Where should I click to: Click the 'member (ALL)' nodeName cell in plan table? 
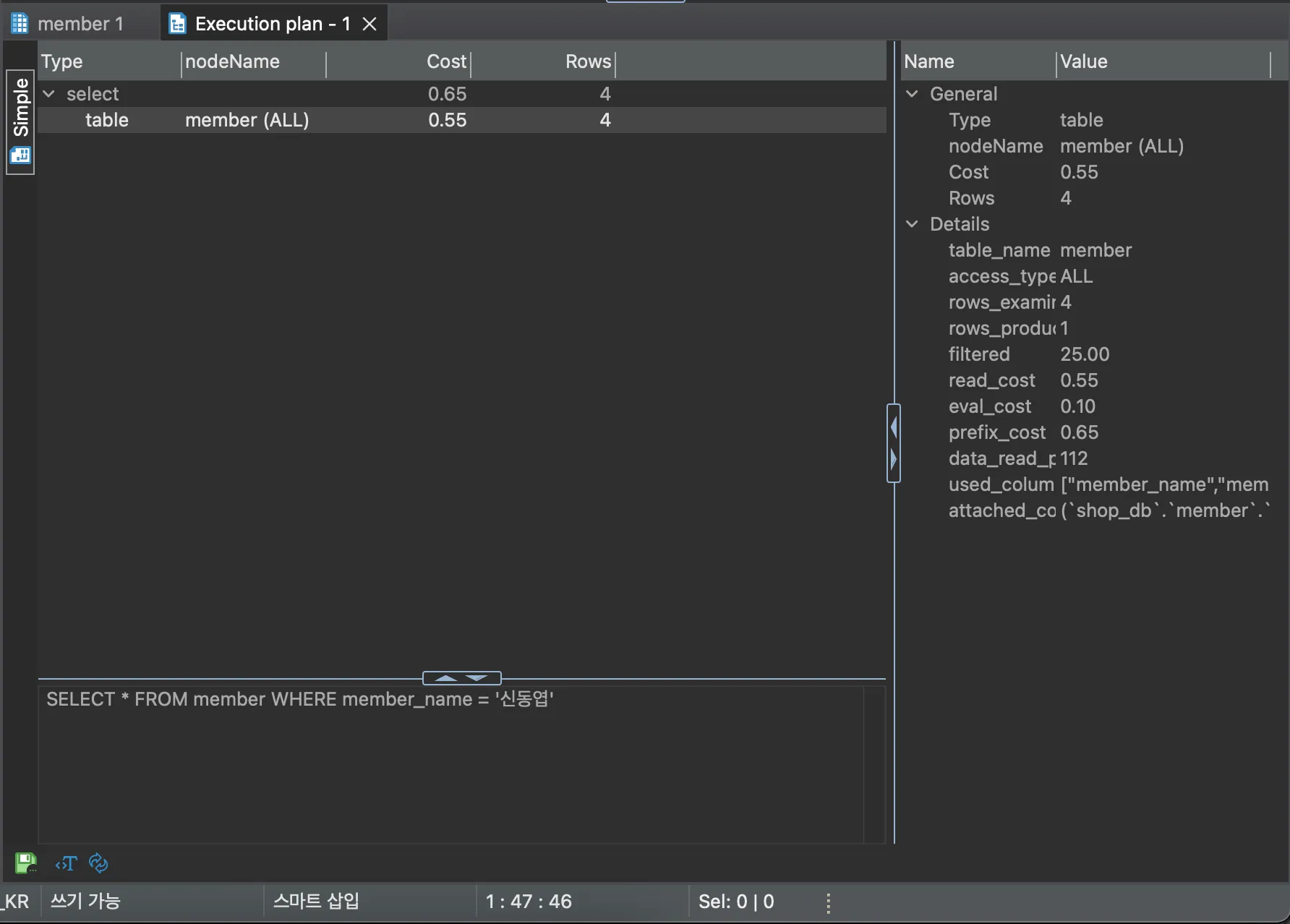click(x=247, y=120)
